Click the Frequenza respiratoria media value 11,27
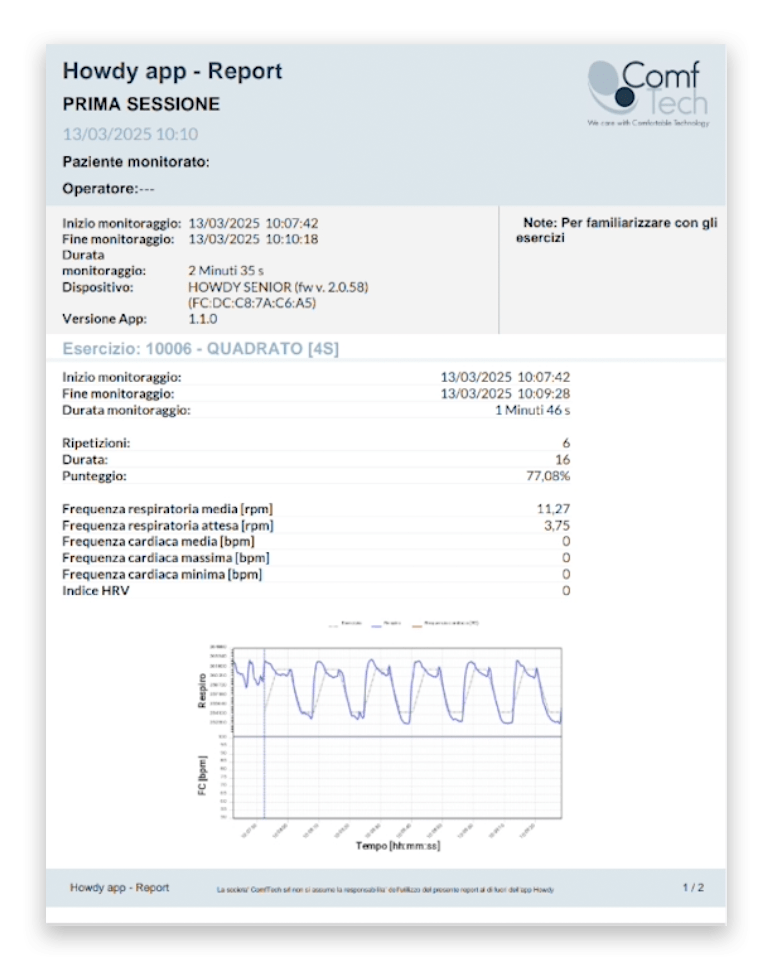This screenshot has height=970, width=773. [553, 508]
